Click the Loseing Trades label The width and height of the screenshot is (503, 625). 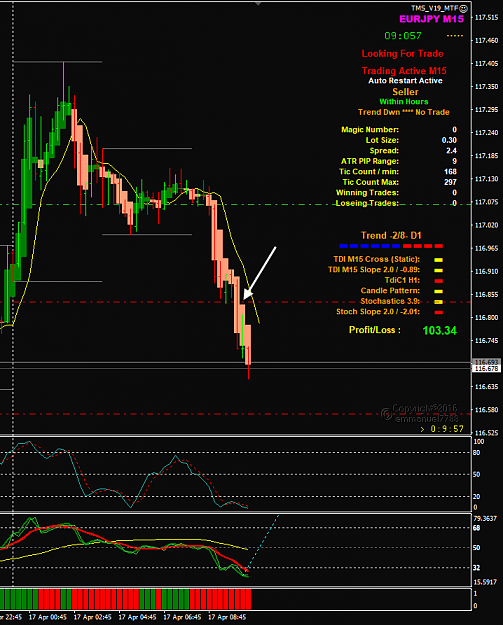point(367,203)
